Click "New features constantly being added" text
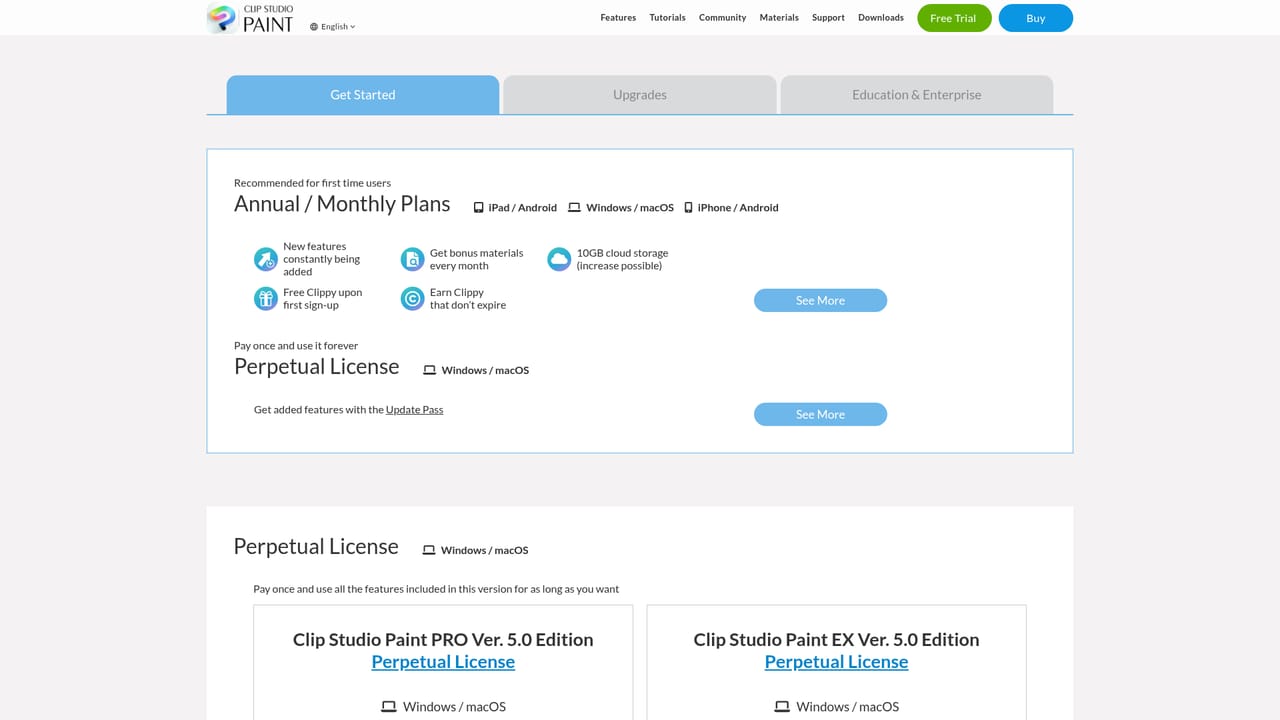This screenshot has height=720, width=1280. (x=321, y=259)
